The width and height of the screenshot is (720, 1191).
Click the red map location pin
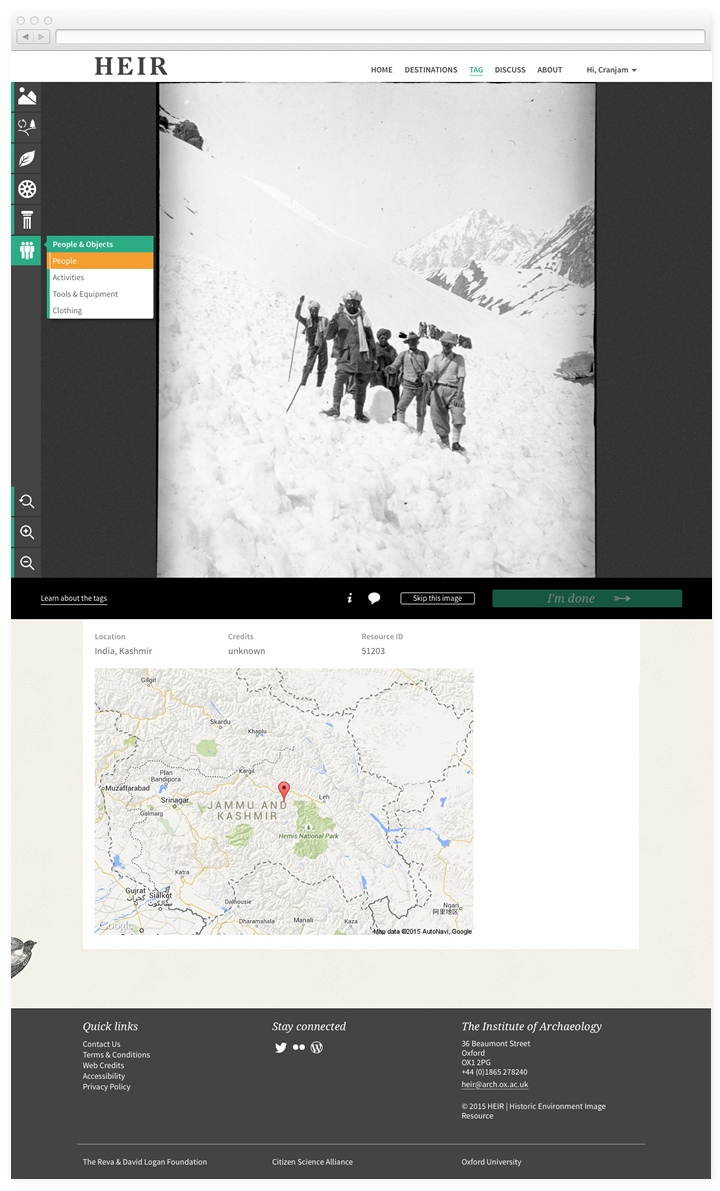tap(284, 791)
